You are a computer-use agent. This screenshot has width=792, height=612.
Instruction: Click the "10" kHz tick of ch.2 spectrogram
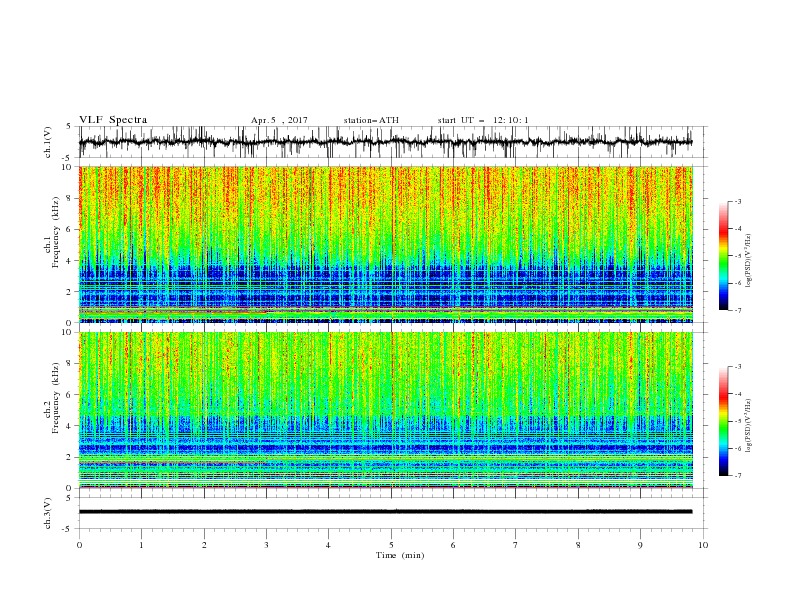pos(68,332)
